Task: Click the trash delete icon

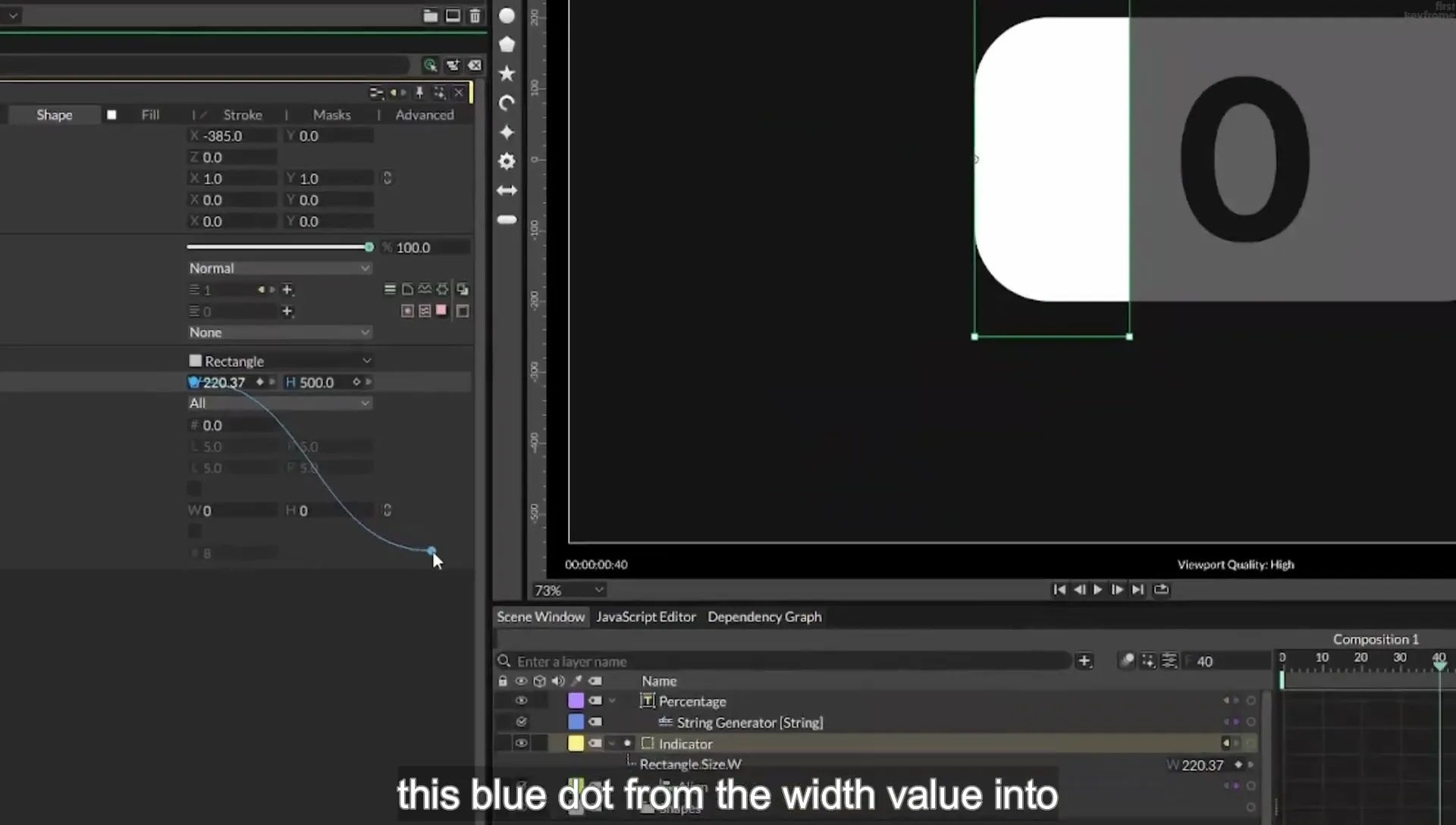Action: pyautogui.click(x=475, y=15)
